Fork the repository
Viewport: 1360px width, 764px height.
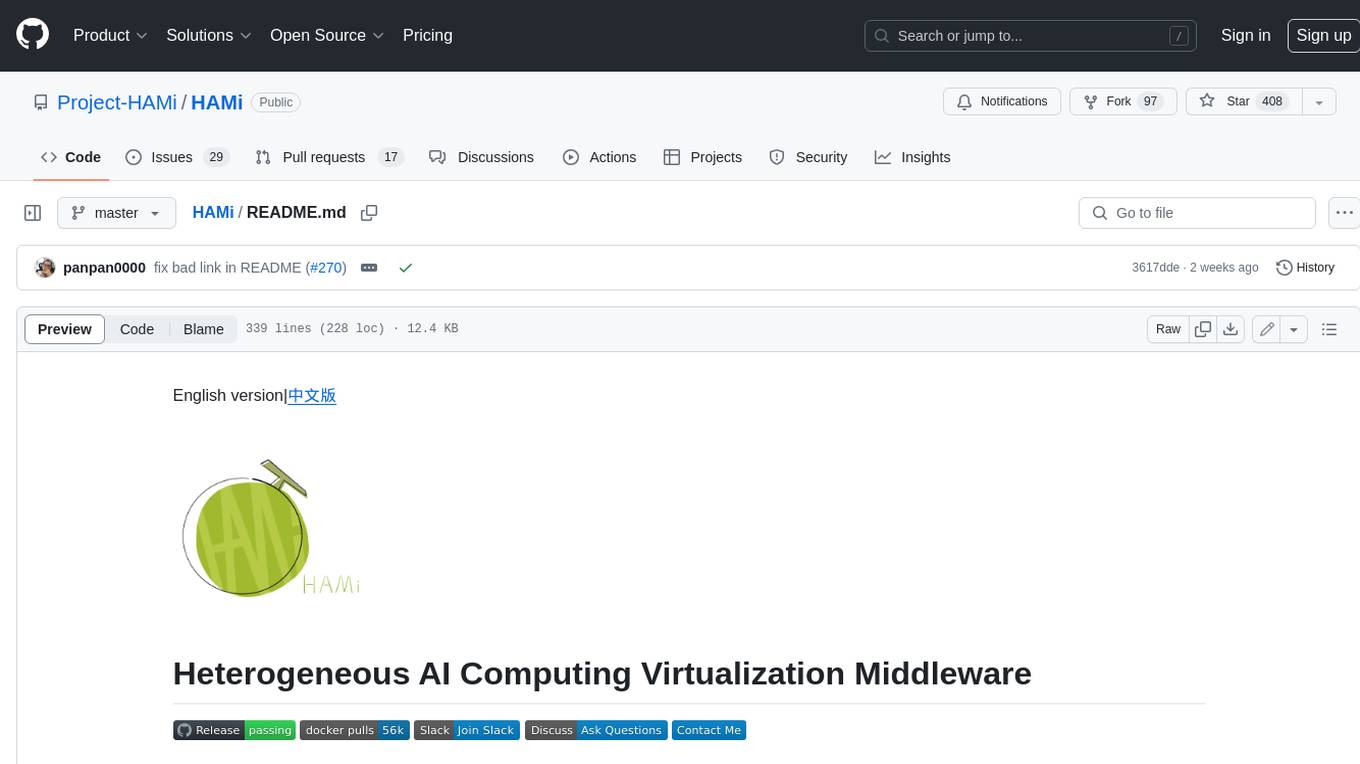click(1123, 102)
